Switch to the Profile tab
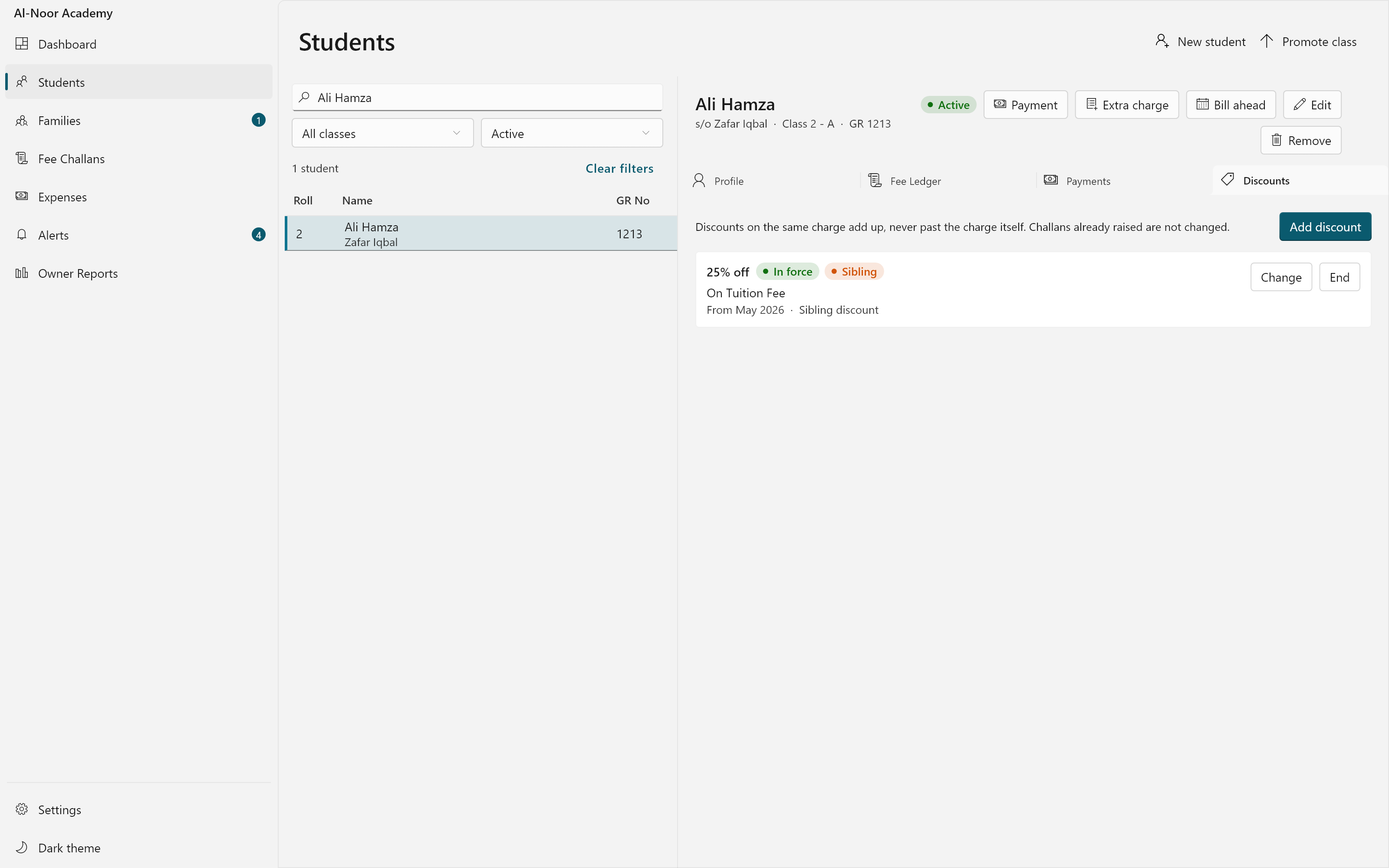1389x868 pixels. pyautogui.click(x=772, y=181)
